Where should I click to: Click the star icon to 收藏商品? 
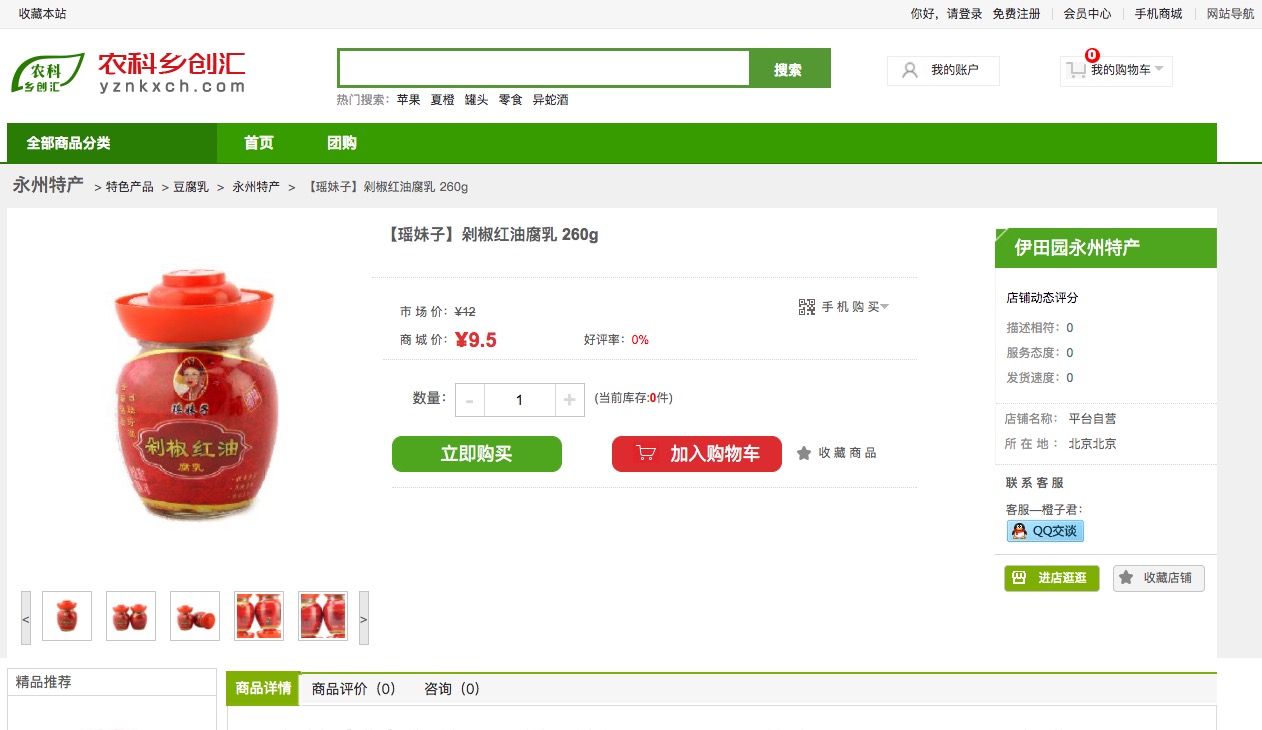tap(804, 453)
